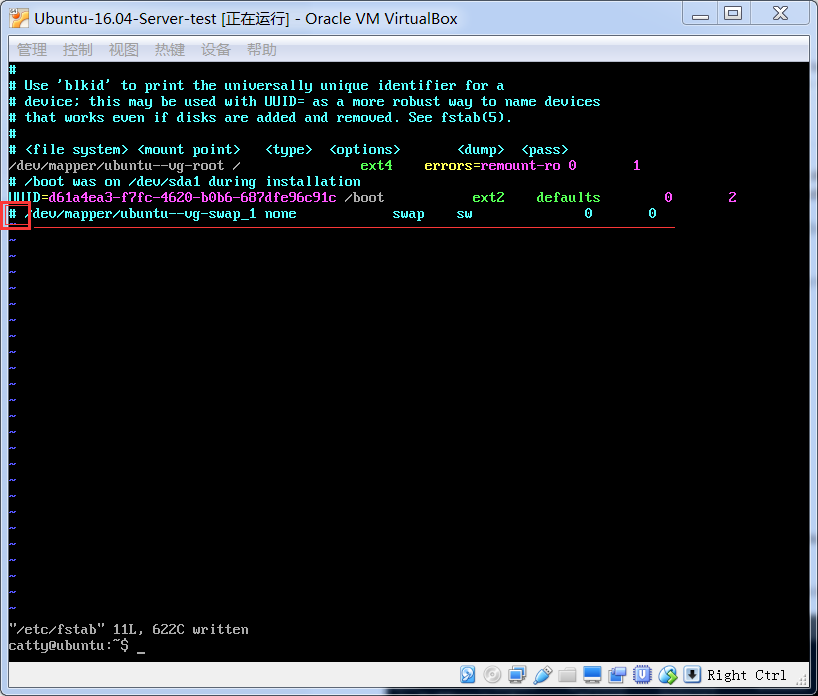Click the 'defaults' option text
818x696 pixels.
pos(568,197)
